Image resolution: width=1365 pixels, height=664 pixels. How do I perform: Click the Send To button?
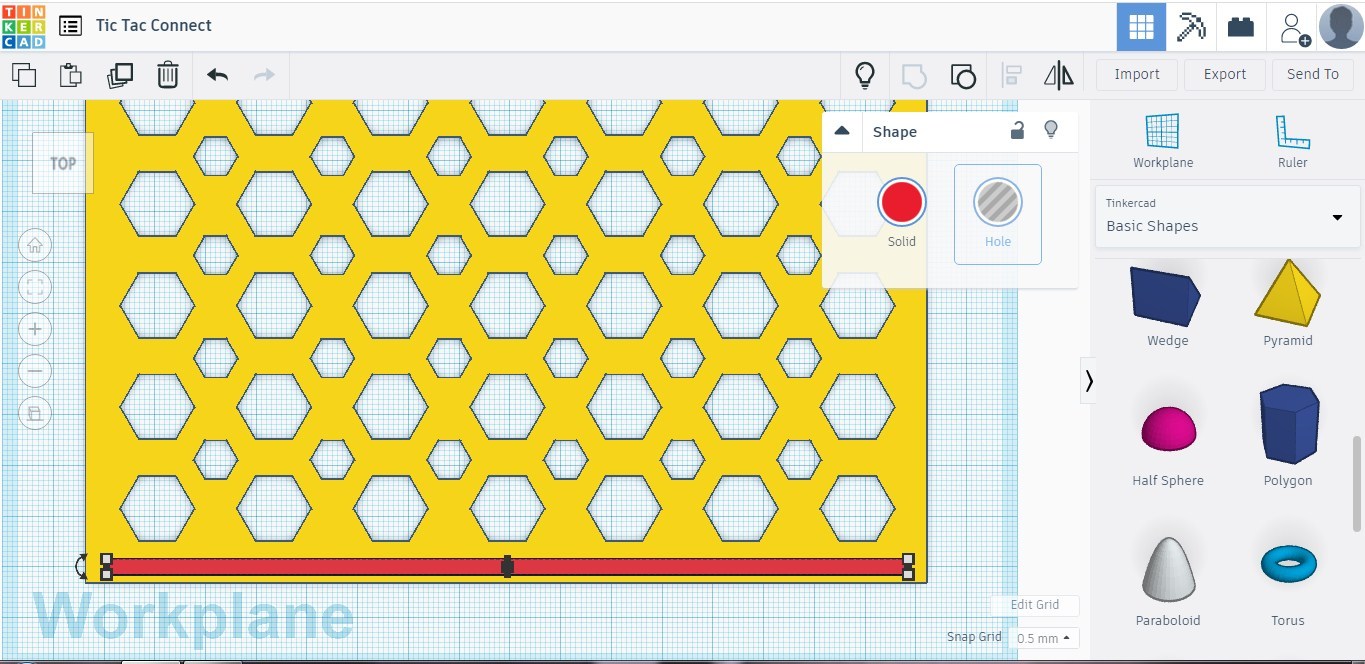pyautogui.click(x=1313, y=74)
